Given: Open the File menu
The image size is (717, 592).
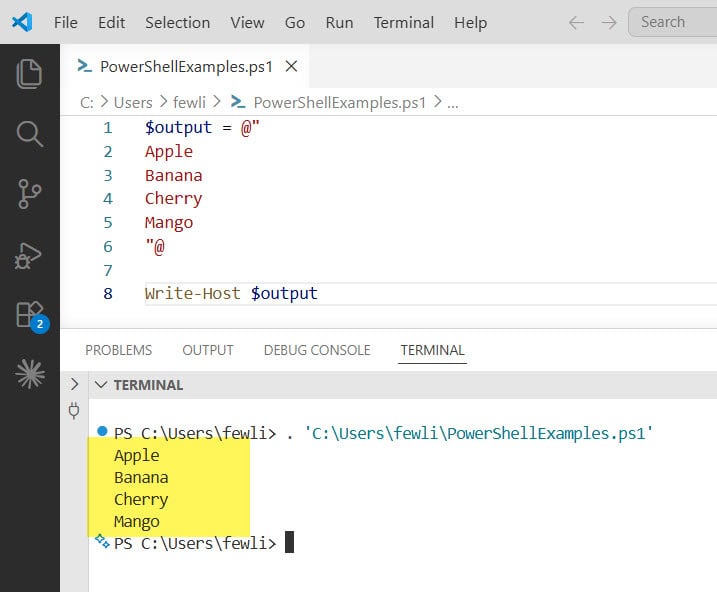Looking at the screenshot, I should click(66, 22).
